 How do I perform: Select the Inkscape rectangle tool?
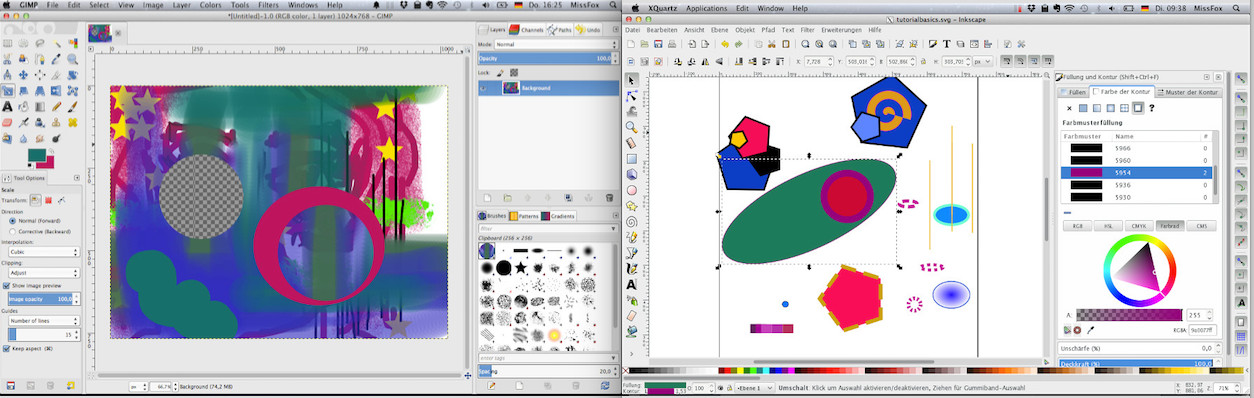point(632,158)
